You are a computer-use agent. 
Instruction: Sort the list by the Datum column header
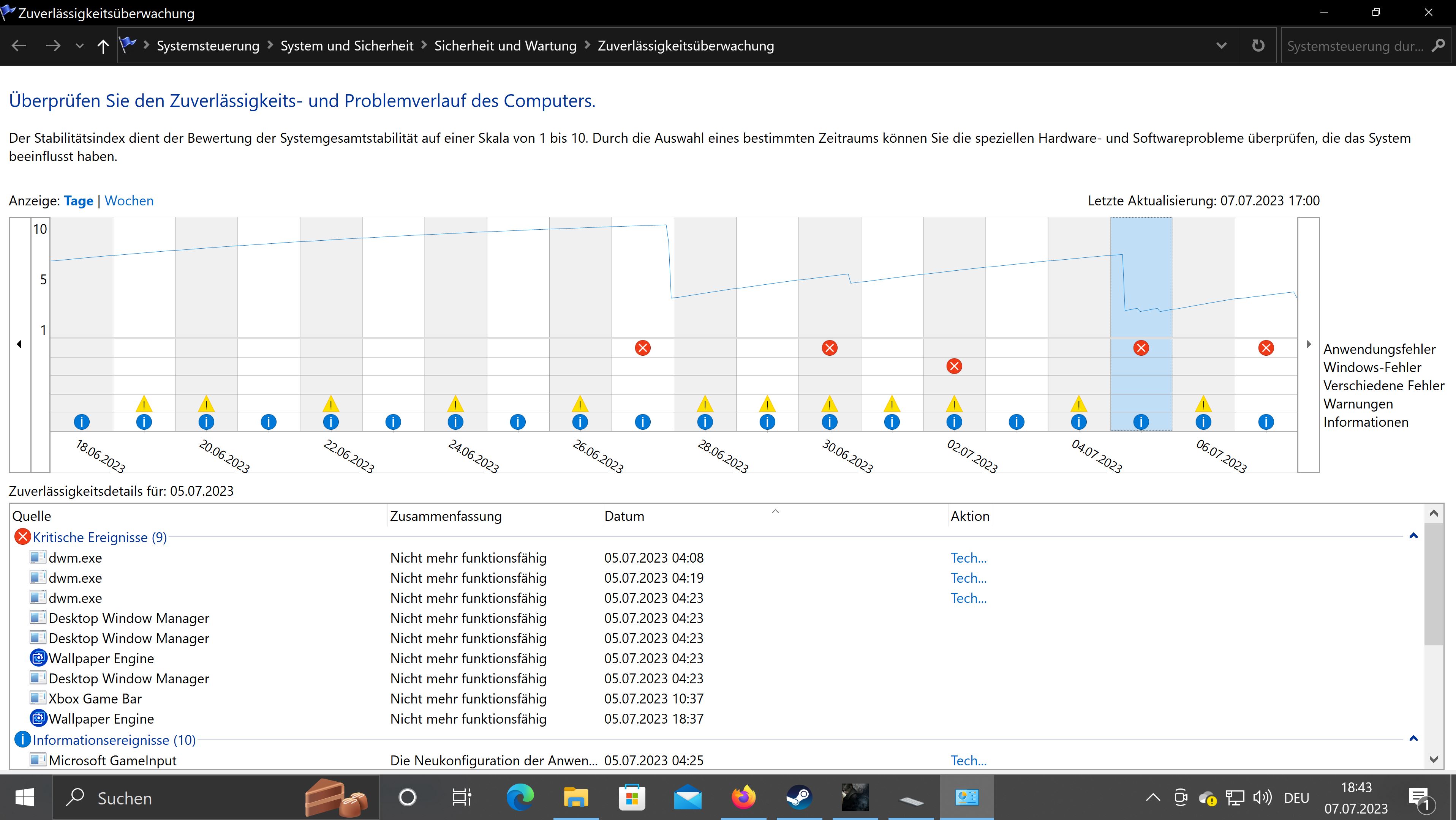[x=624, y=516]
